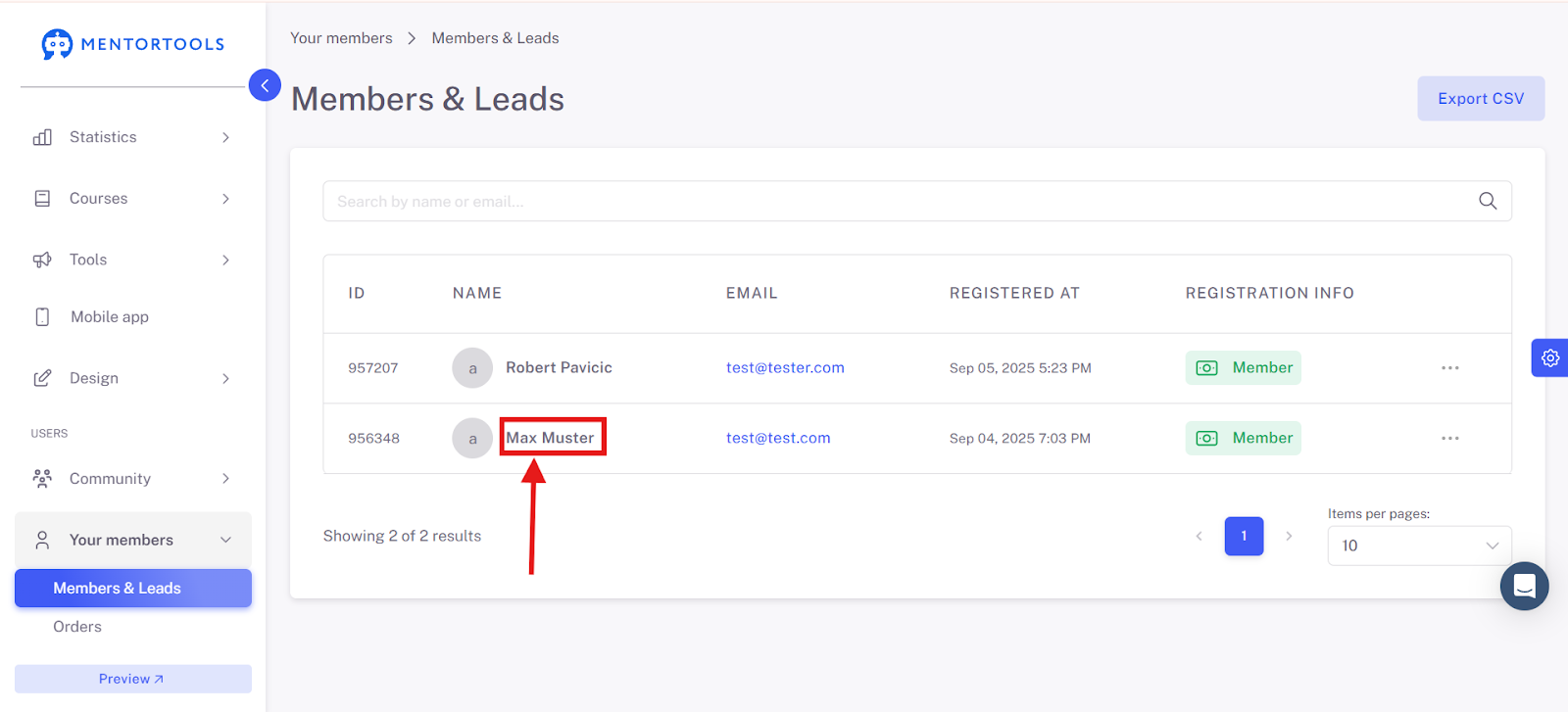This screenshot has height=712, width=1568.
Task: Open the Items per page dropdown
Action: (1419, 546)
